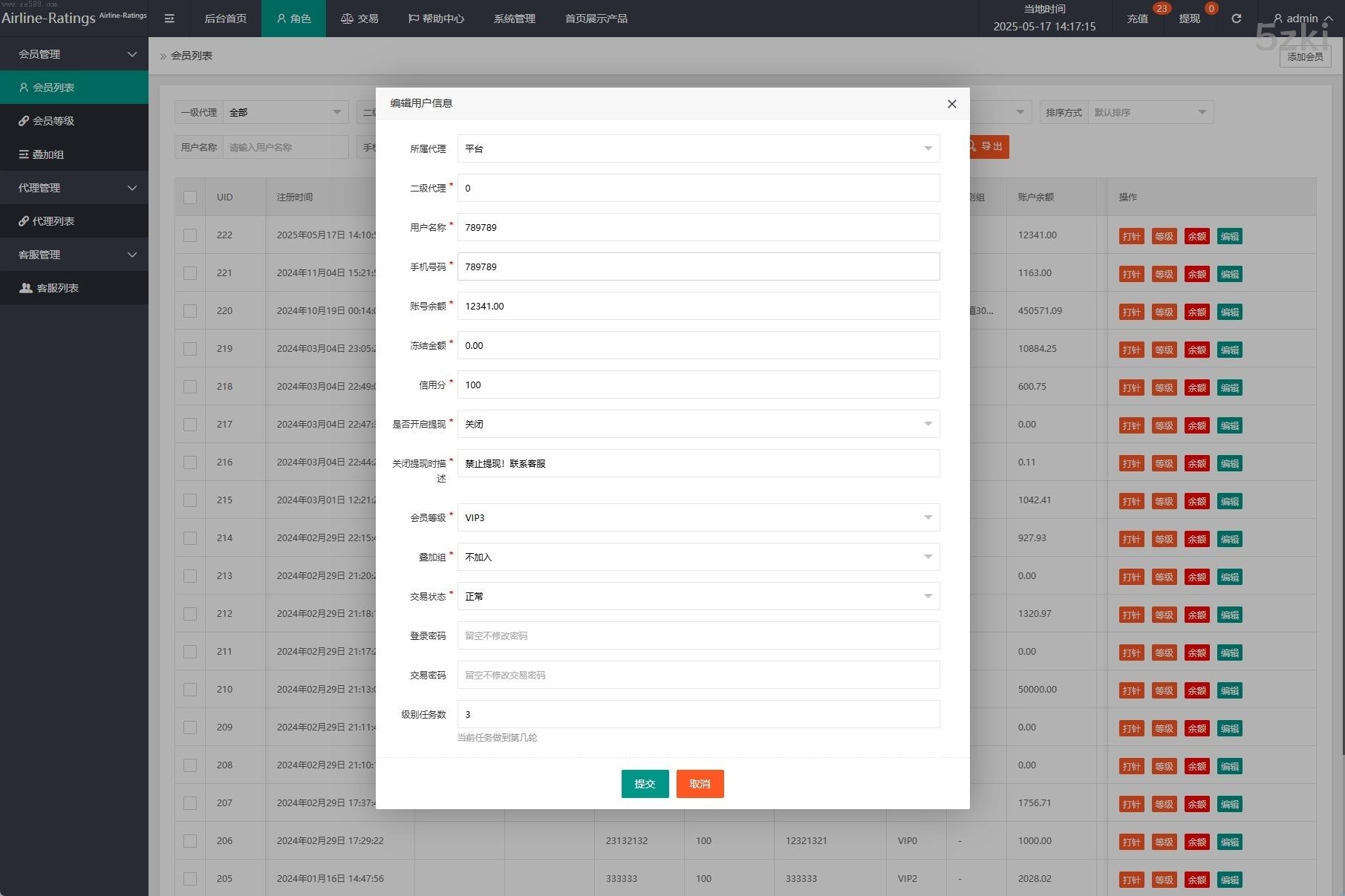Cancel editing with 取消 button
This screenshot has height=896, width=1345.
pyautogui.click(x=700, y=784)
